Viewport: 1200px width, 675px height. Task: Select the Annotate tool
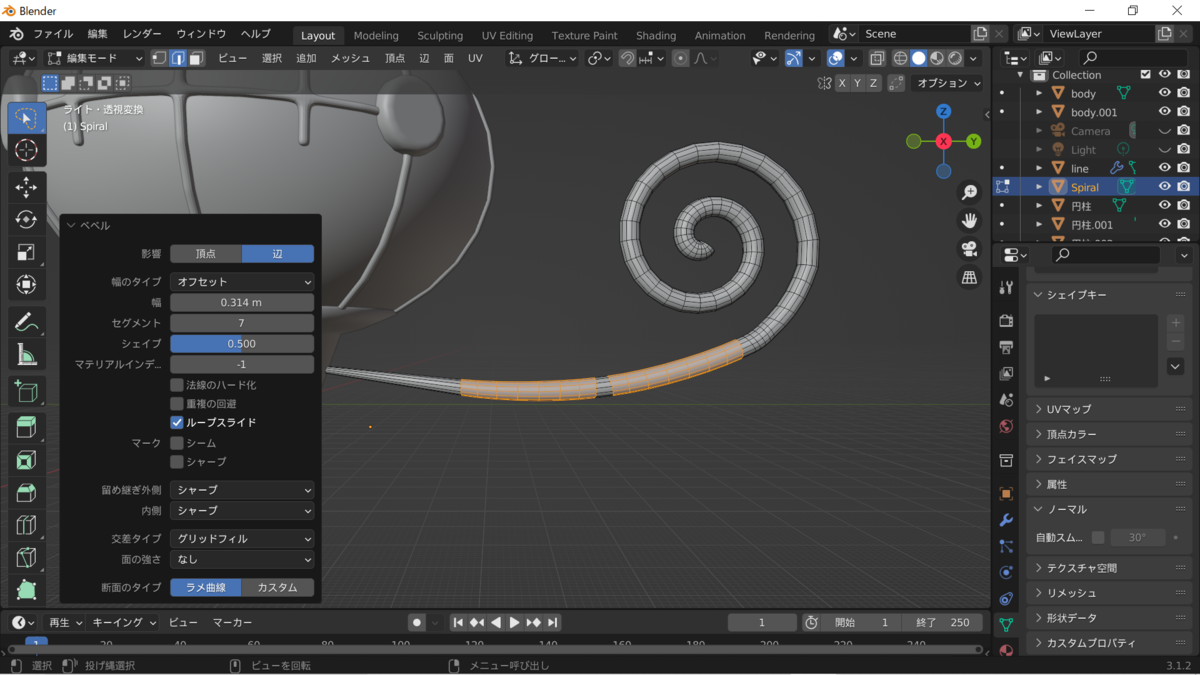click(27, 322)
